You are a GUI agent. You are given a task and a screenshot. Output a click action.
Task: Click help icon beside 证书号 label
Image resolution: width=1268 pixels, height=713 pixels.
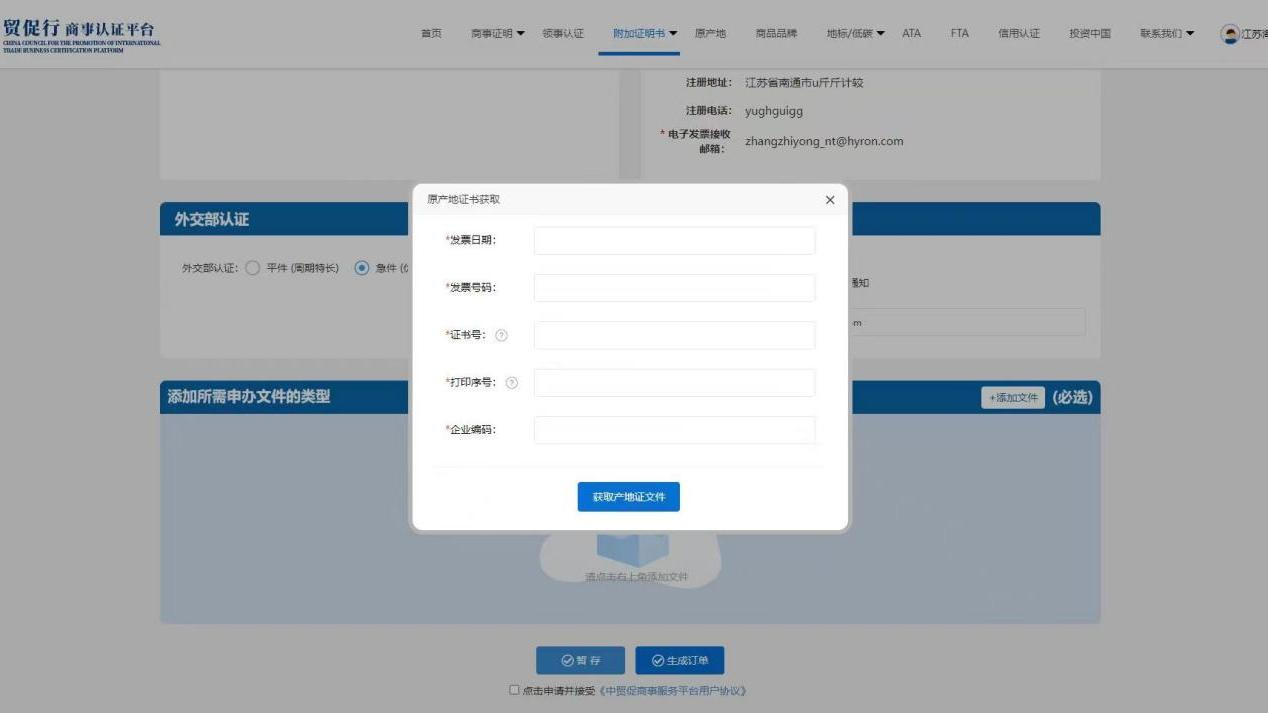[x=502, y=336]
